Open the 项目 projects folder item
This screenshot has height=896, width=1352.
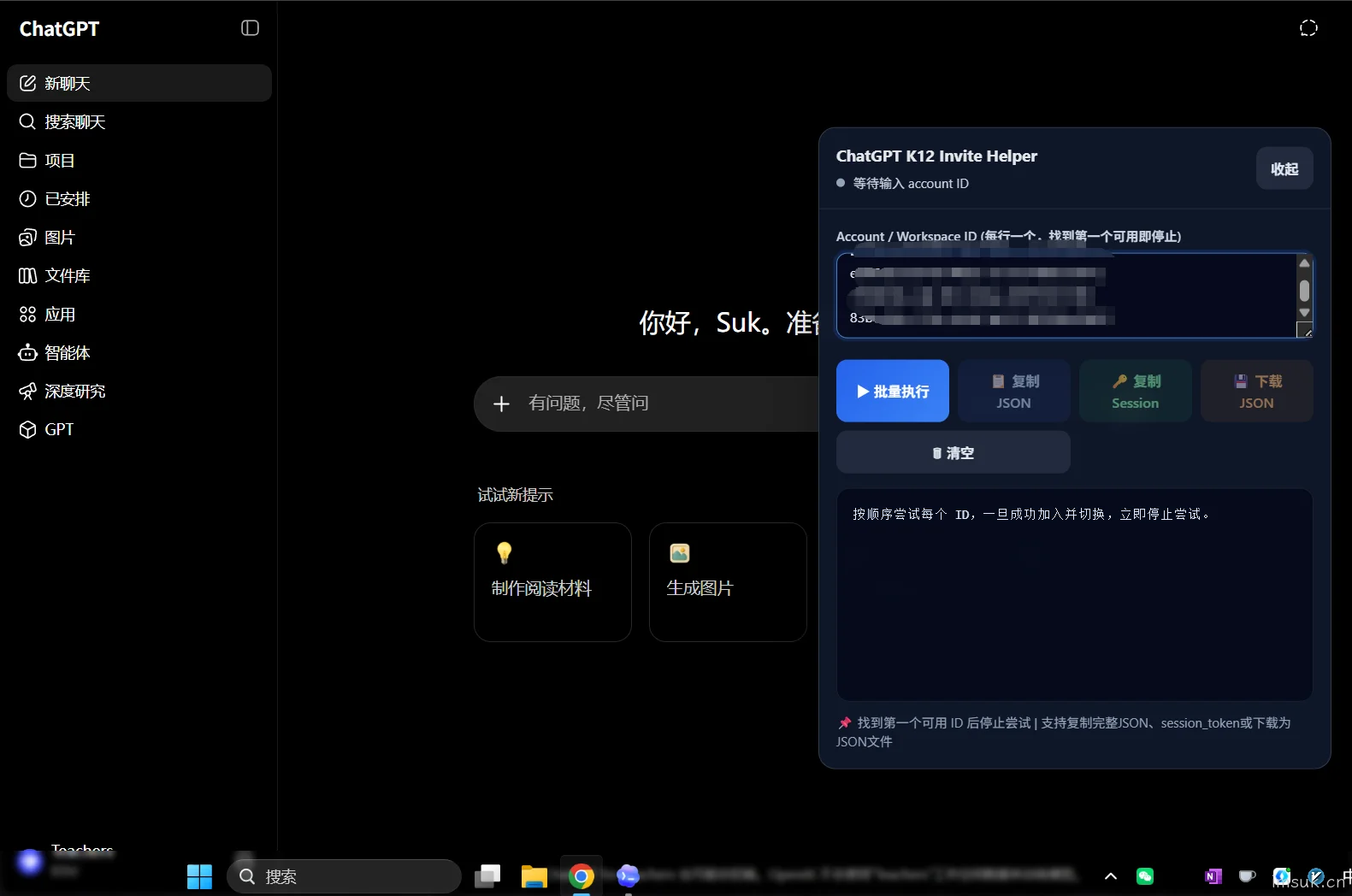click(139, 160)
